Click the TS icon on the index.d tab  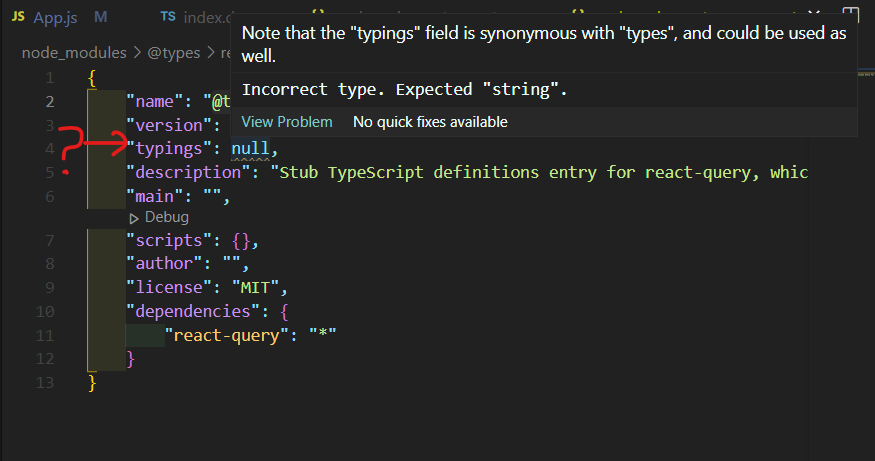pos(168,17)
